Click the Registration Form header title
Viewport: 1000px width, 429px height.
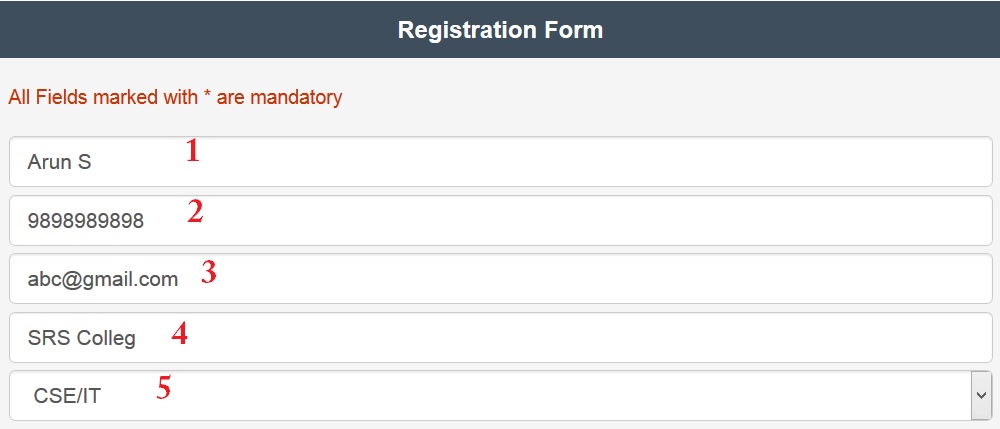click(x=500, y=29)
